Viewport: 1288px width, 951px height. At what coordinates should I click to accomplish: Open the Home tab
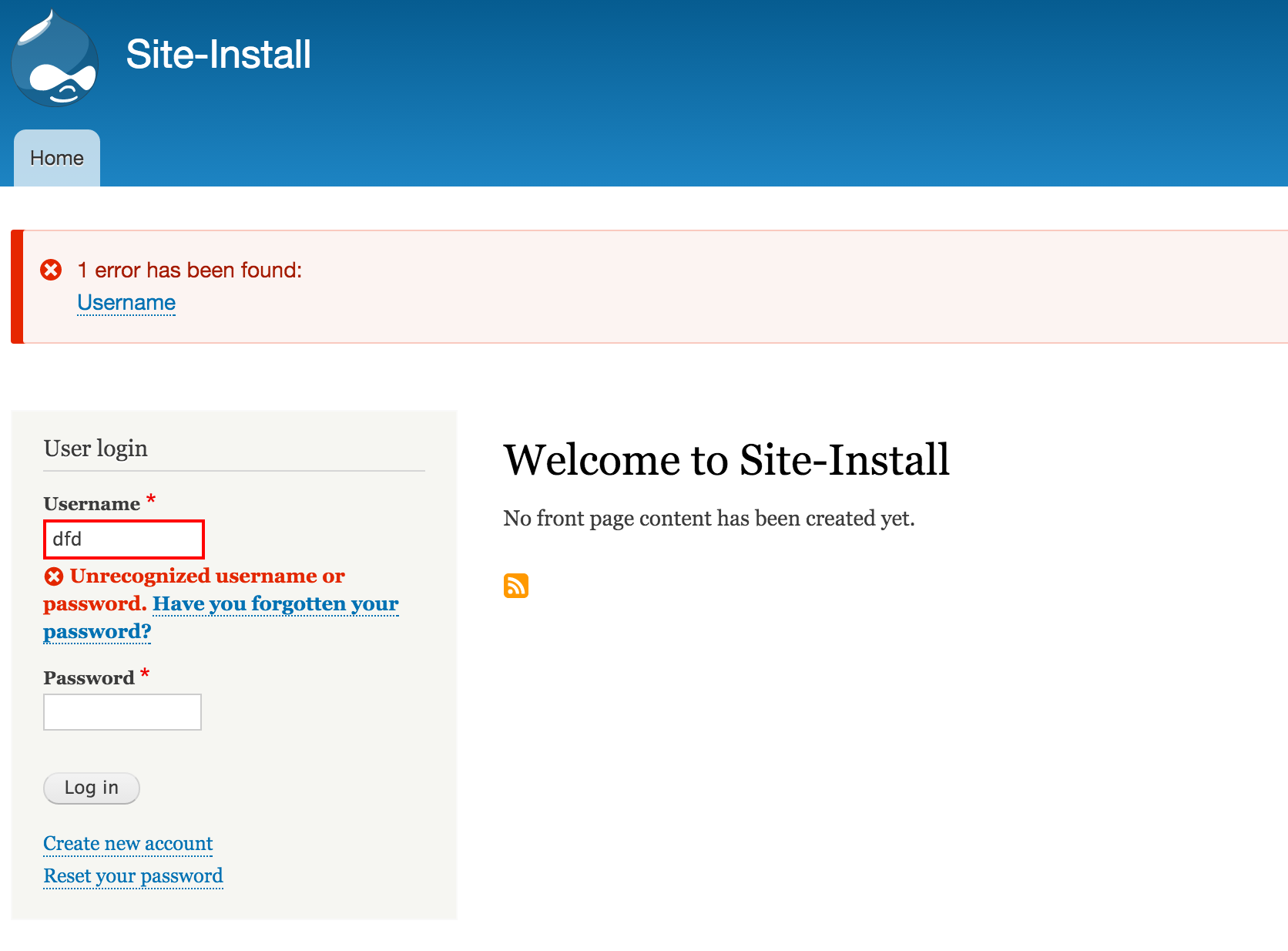(57, 158)
